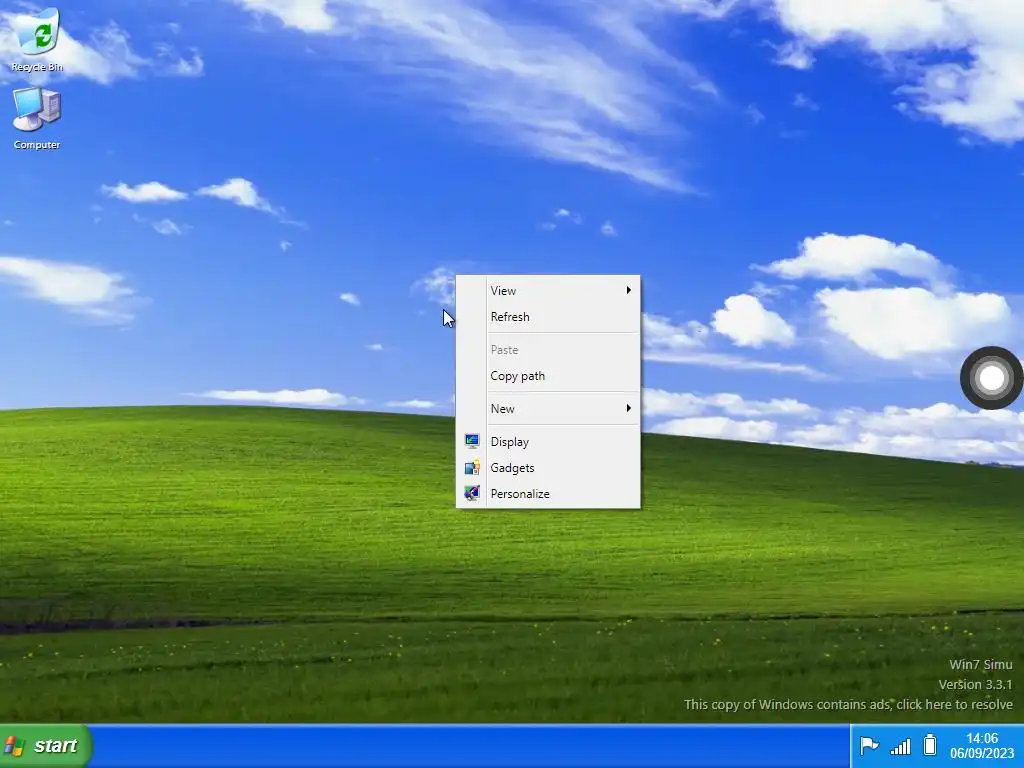Click the battery icon in system tray
1024x768 pixels.
[x=930, y=745]
